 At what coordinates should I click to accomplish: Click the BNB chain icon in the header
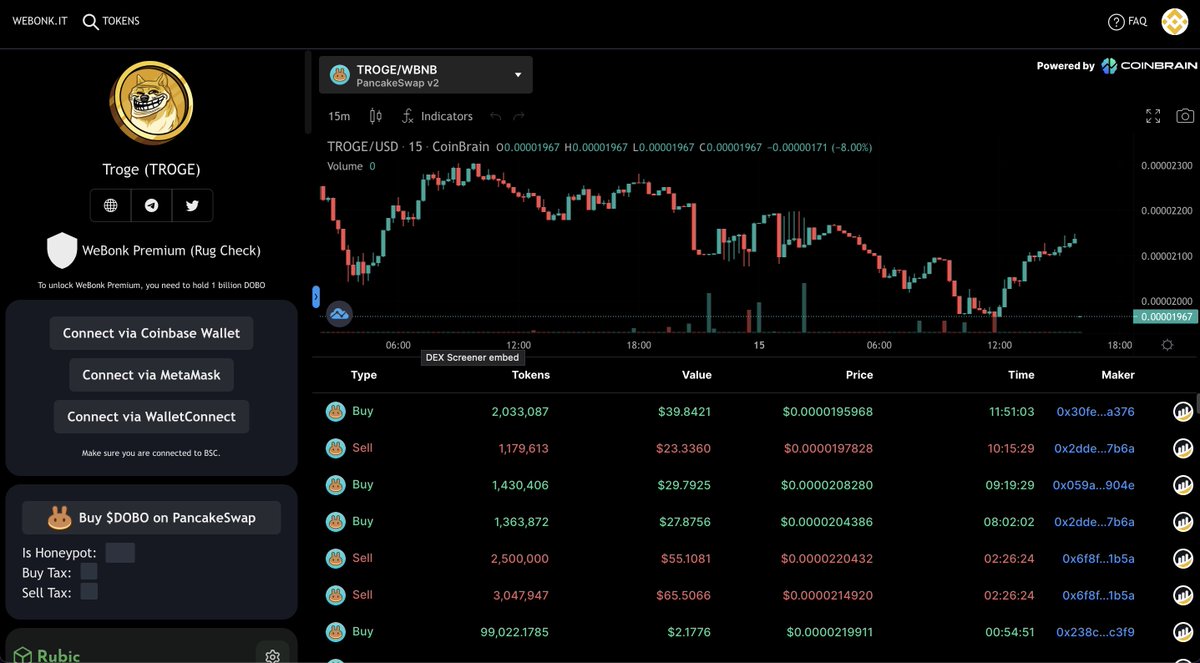coord(1174,21)
